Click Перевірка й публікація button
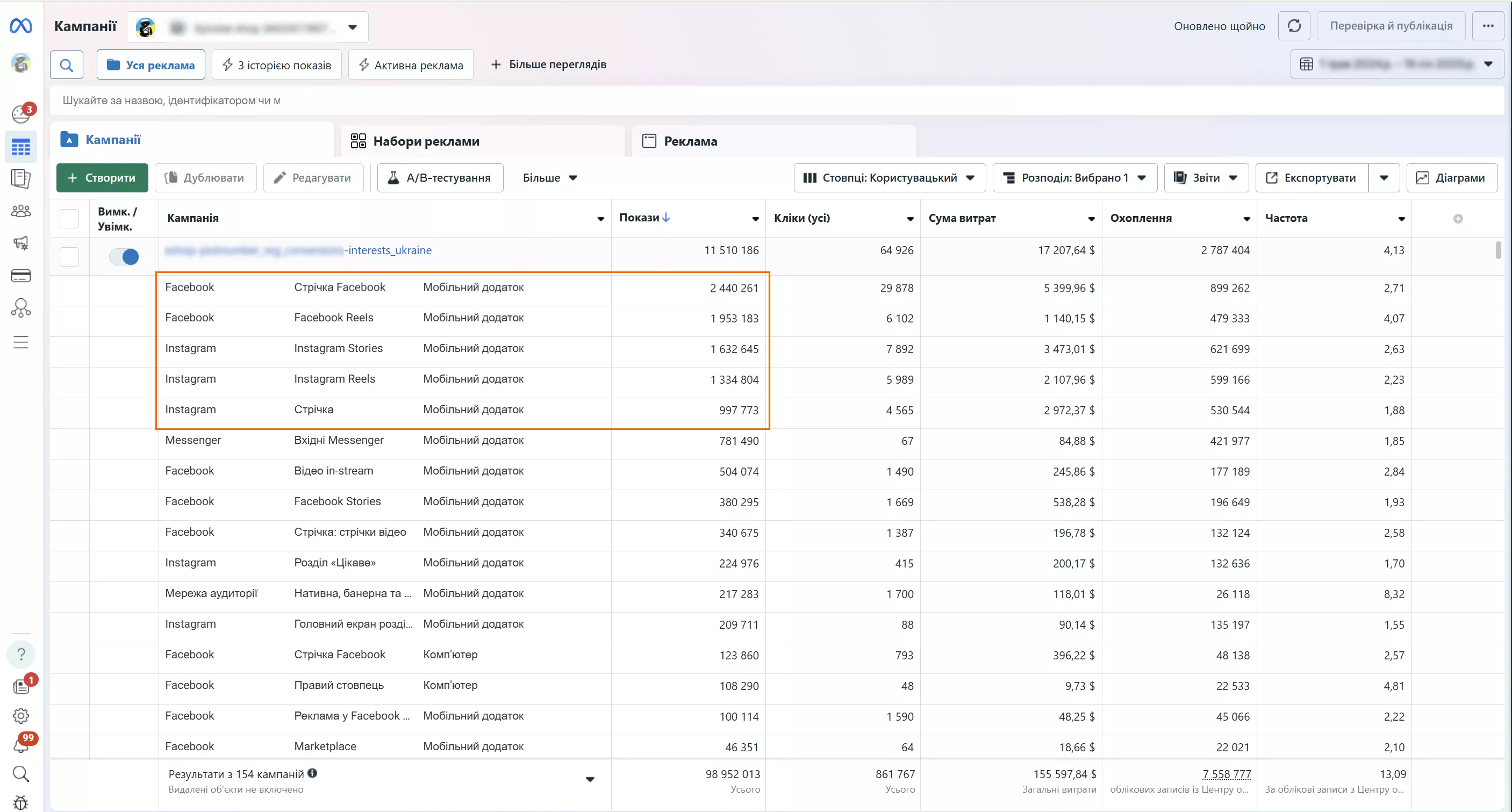This screenshot has height=812, width=1512. point(1391,26)
